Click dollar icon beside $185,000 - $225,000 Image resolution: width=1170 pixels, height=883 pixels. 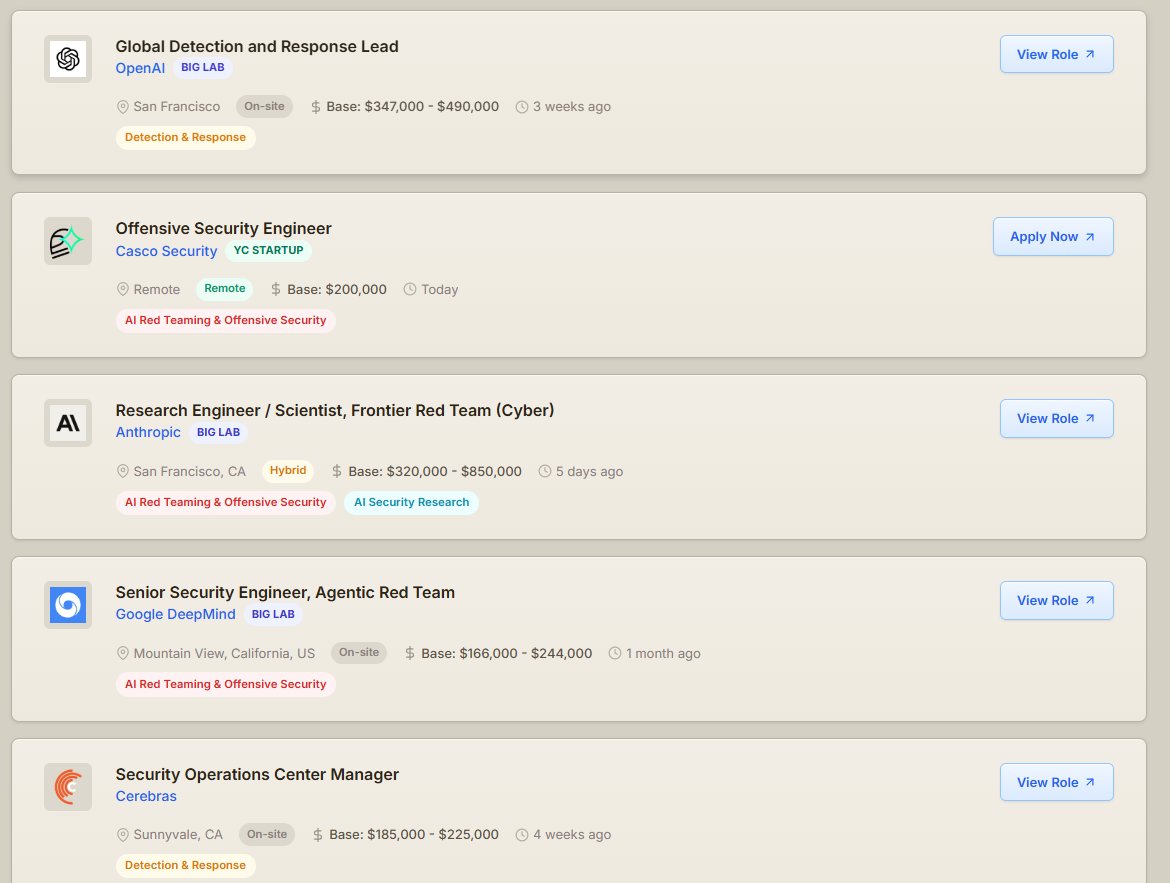318,835
